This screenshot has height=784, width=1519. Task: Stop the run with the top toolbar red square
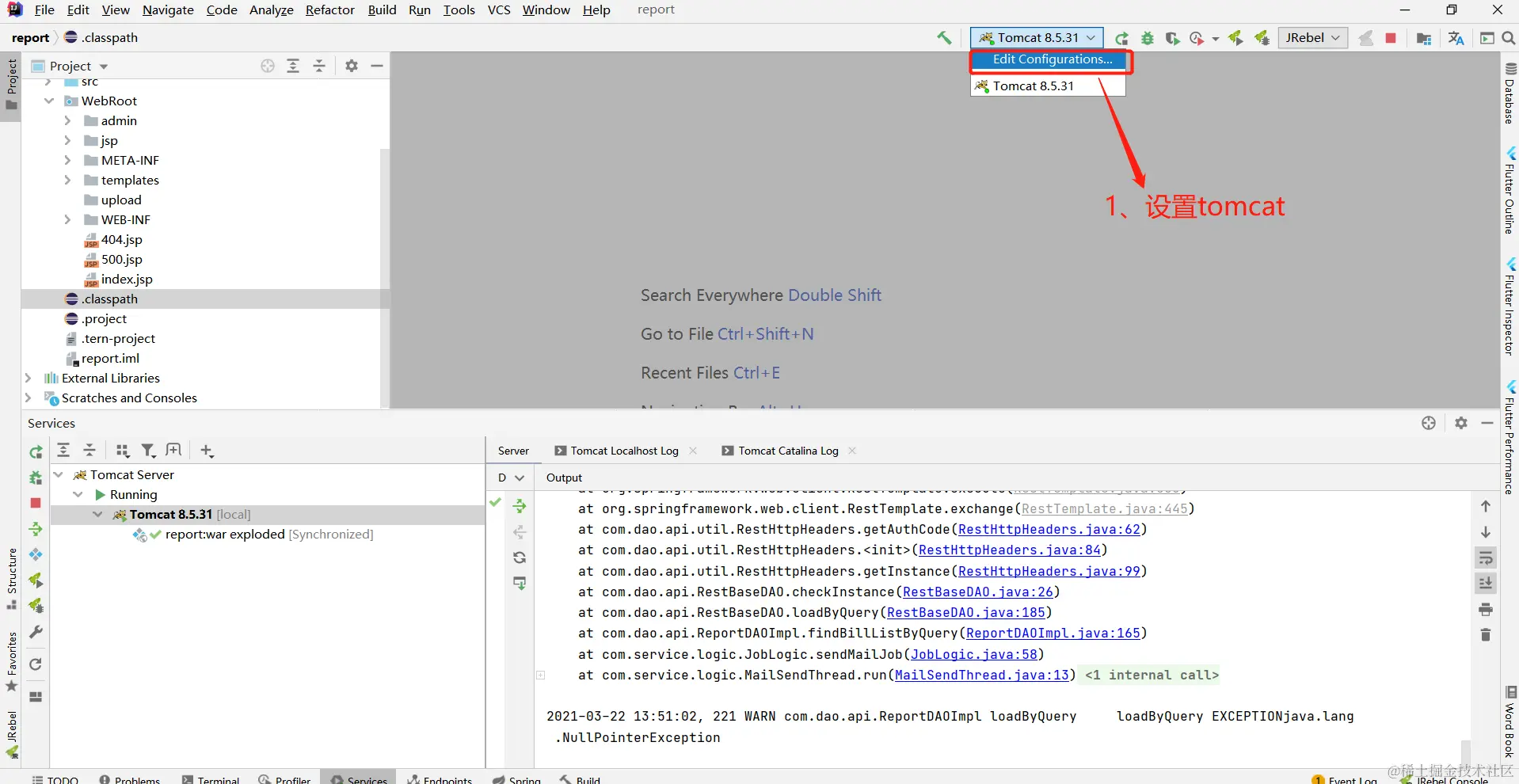[x=1391, y=38]
